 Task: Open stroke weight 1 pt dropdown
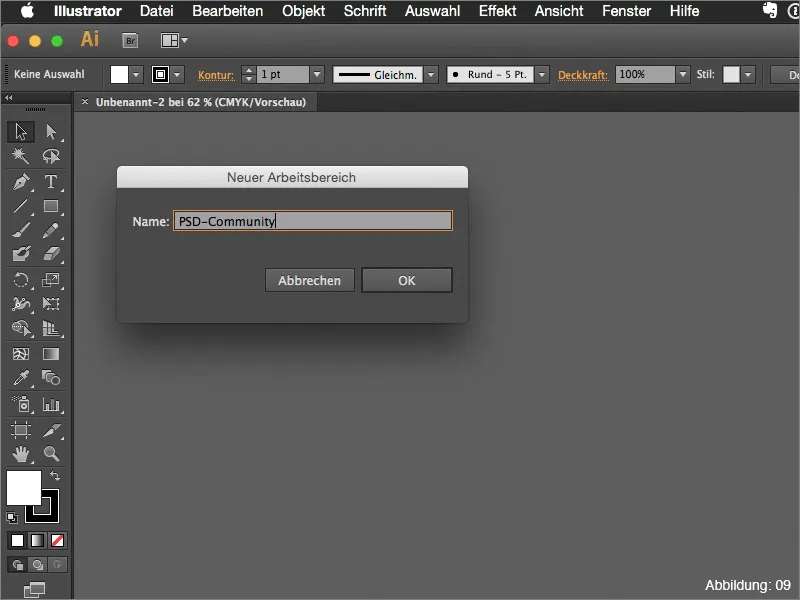(317, 74)
